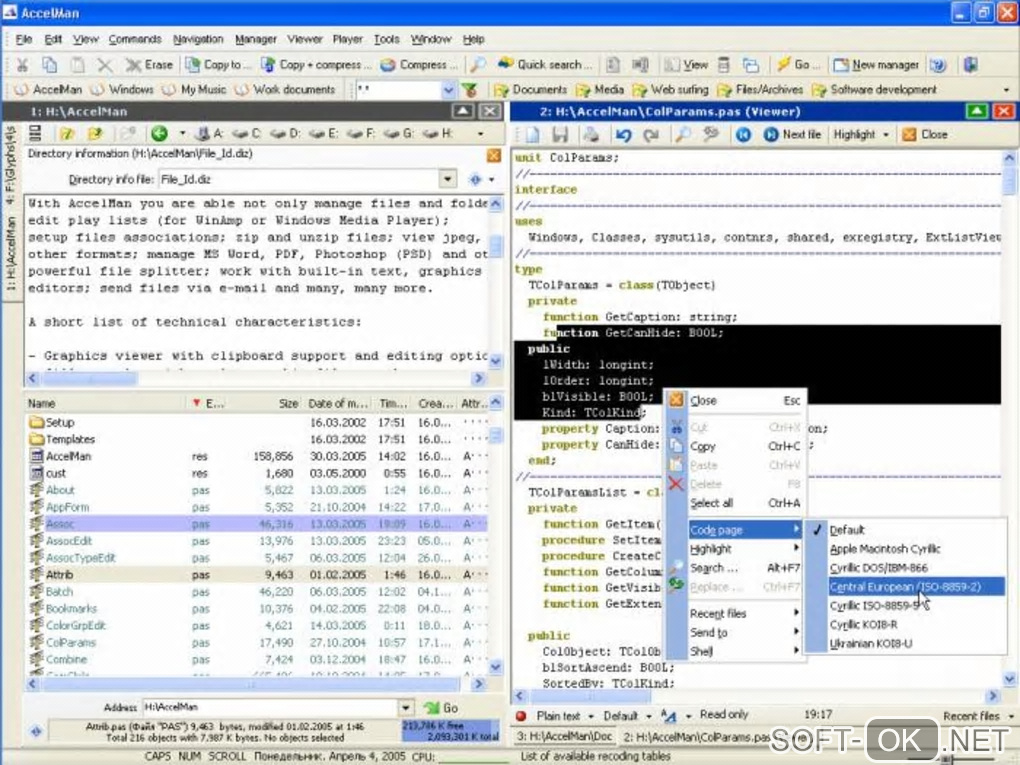Close the directory information panel
1020x765 pixels.
point(494,155)
